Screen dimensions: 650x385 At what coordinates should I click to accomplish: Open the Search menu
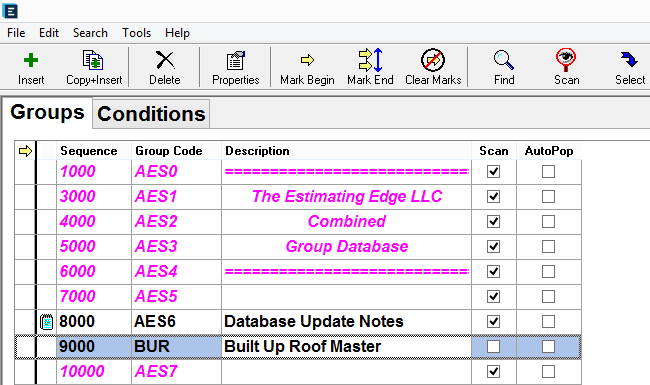tap(90, 33)
